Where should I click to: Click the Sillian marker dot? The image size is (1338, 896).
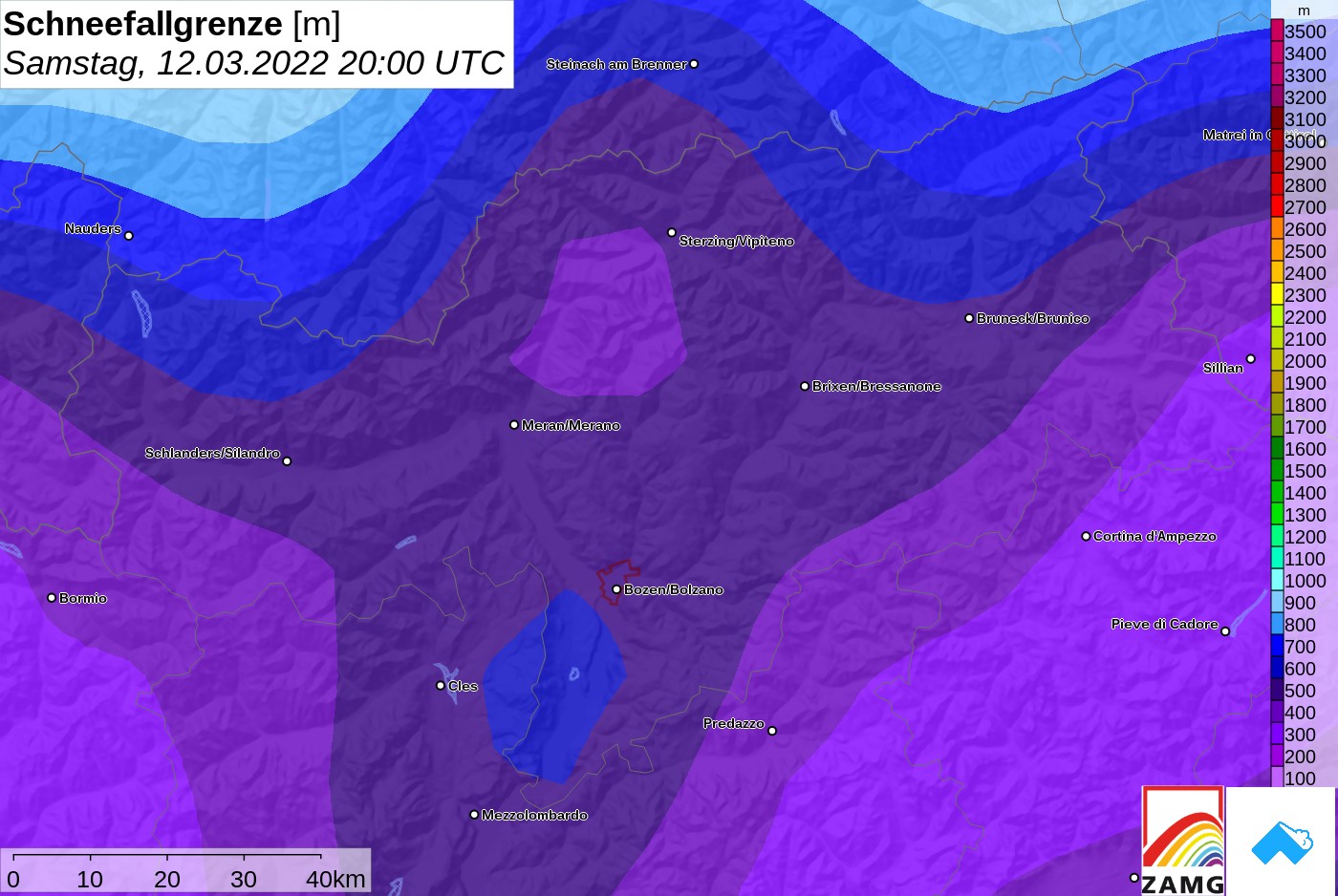click(1250, 359)
